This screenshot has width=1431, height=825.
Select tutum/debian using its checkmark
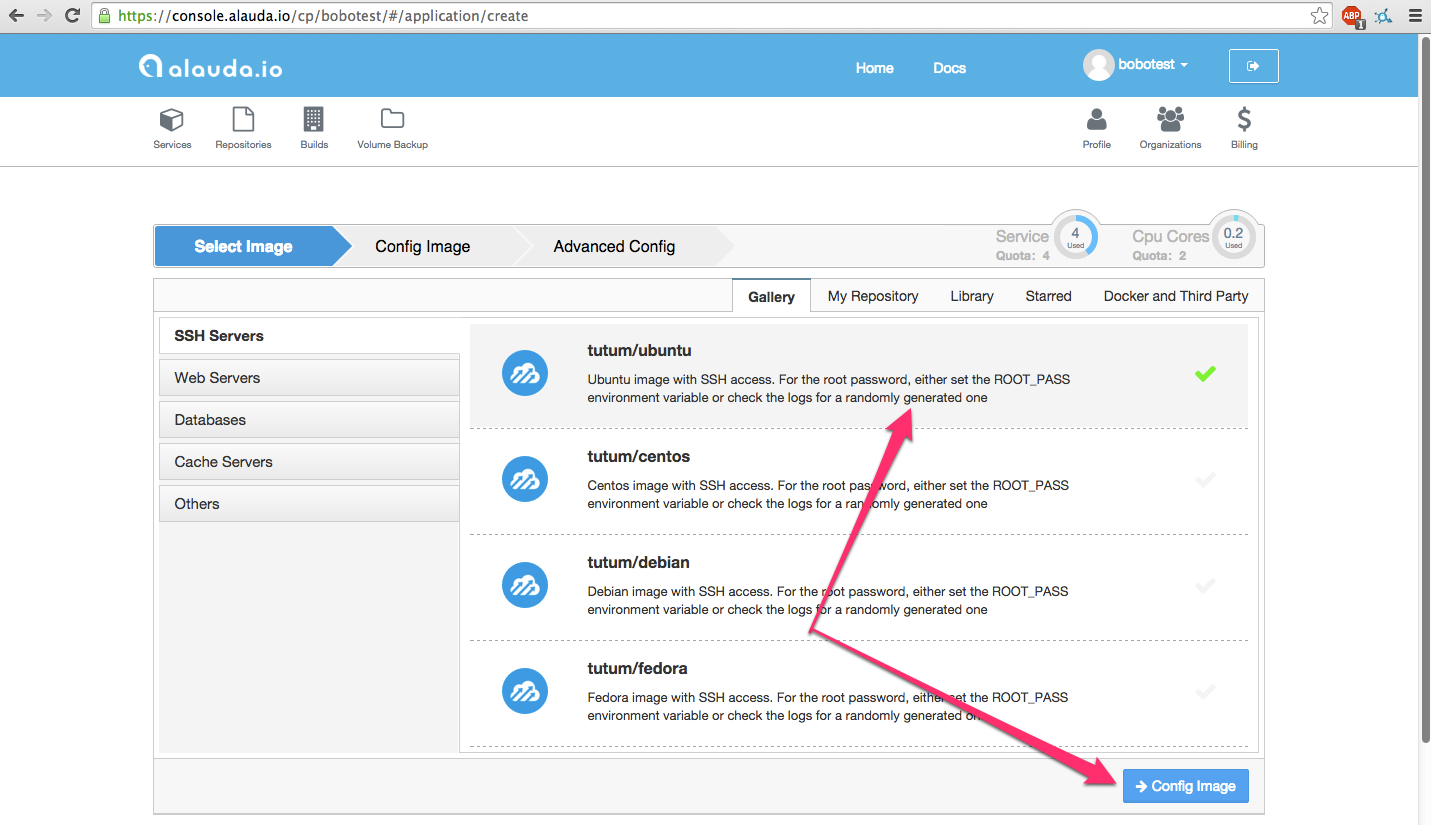pos(1205,586)
